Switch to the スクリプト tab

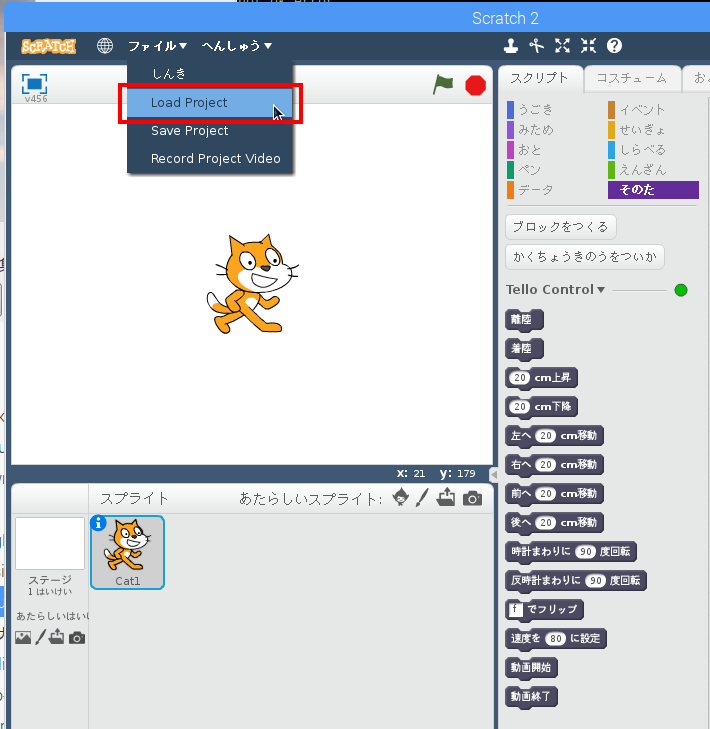point(539,78)
